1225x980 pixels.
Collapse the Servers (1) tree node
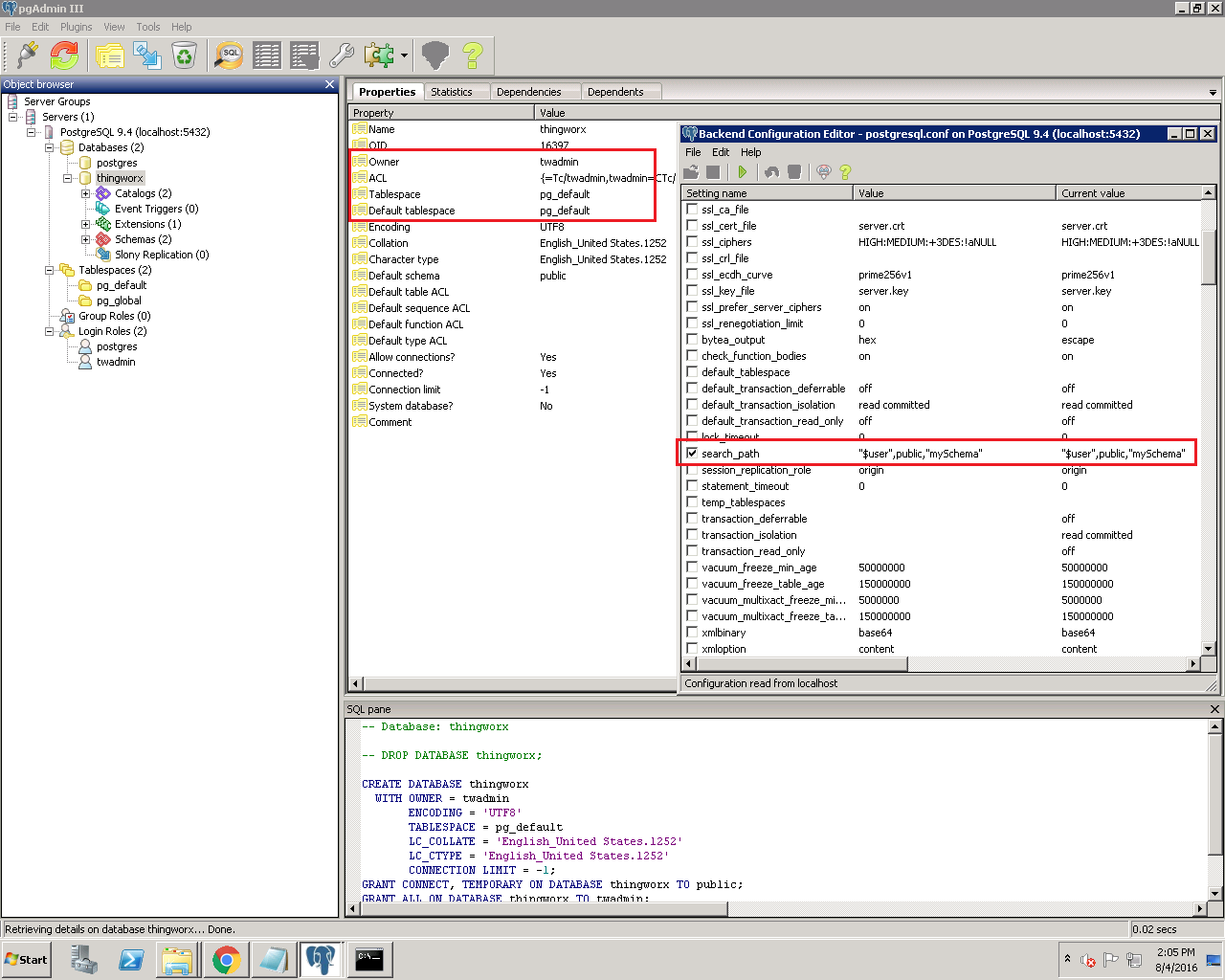(x=12, y=117)
